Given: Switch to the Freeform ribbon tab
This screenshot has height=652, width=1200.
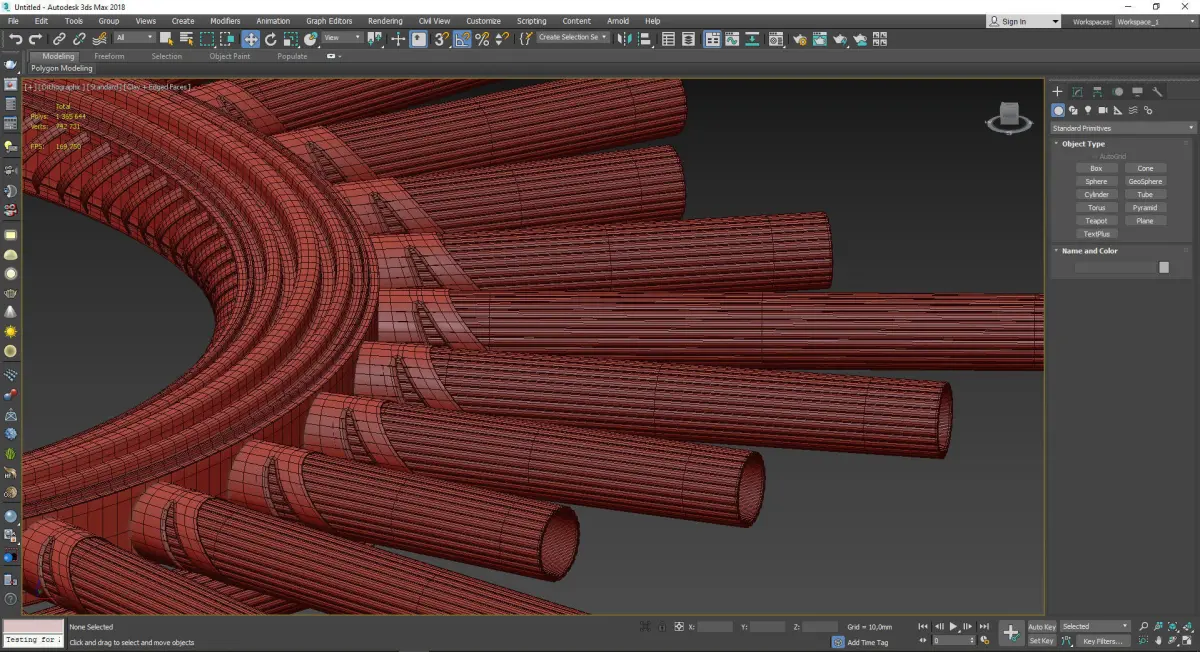Looking at the screenshot, I should (x=109, y=56).
